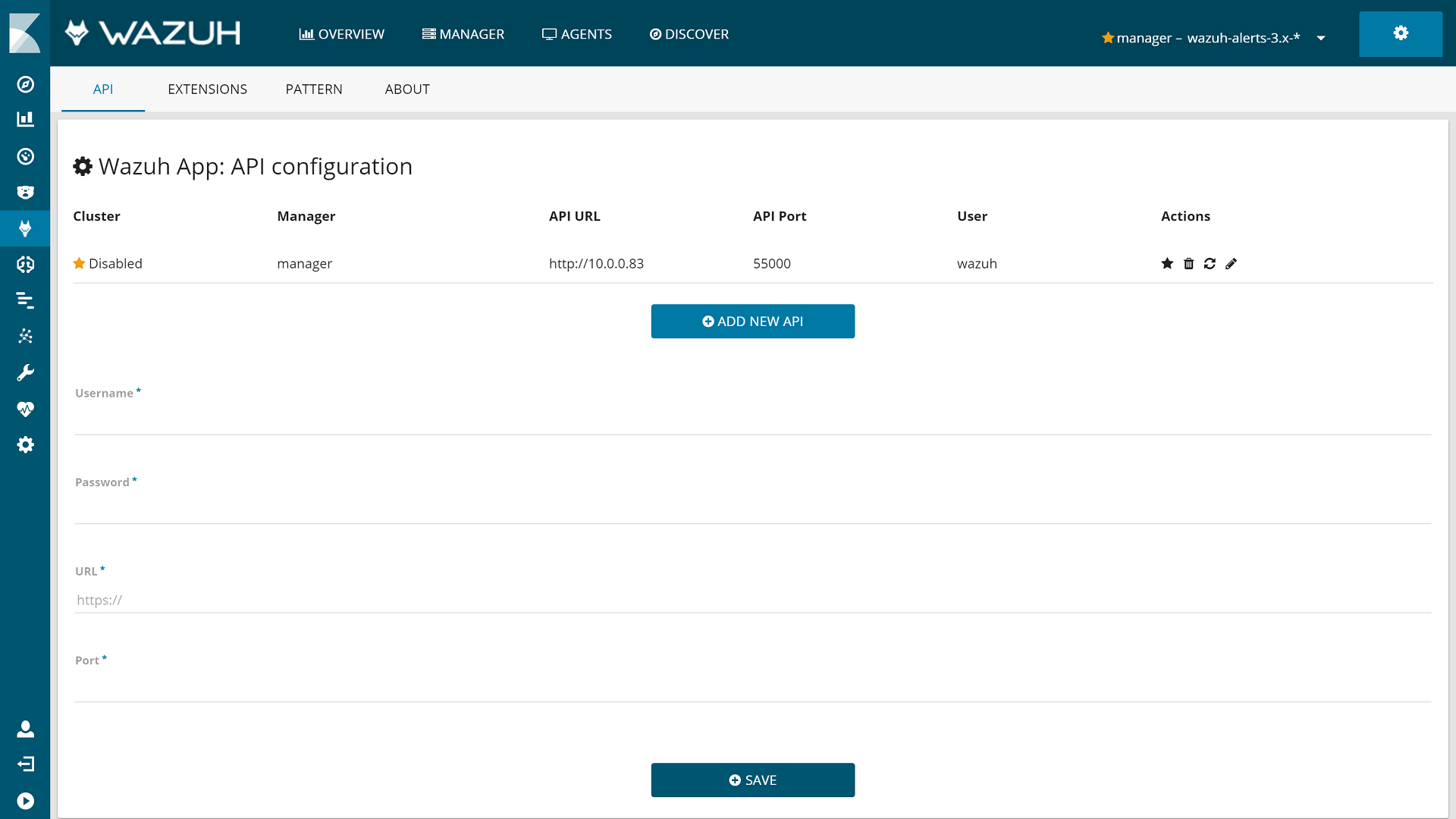Open the Graph nodes icon in sidebar

tap(25, 336)
